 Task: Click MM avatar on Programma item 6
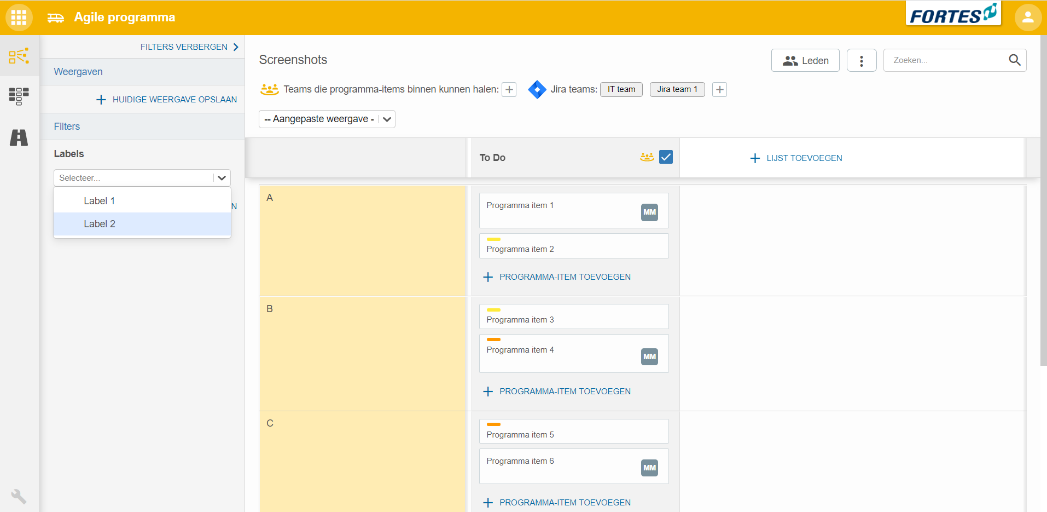649,468
